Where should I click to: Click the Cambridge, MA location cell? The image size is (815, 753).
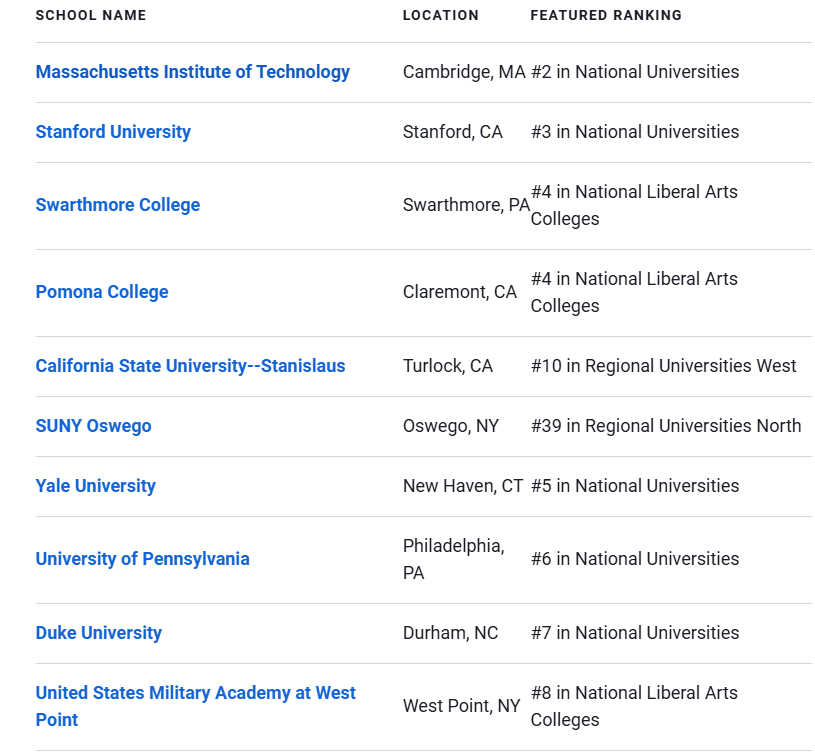[x=464, y=72]
